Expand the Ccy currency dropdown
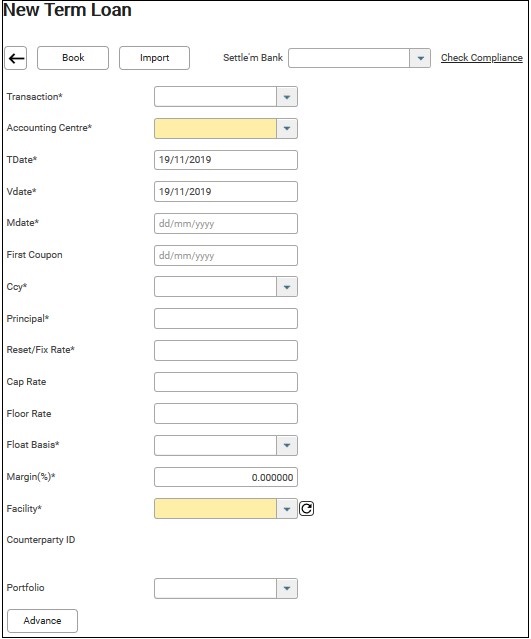The width and height of the screenshot is (531, 639). tap(287, 287)
